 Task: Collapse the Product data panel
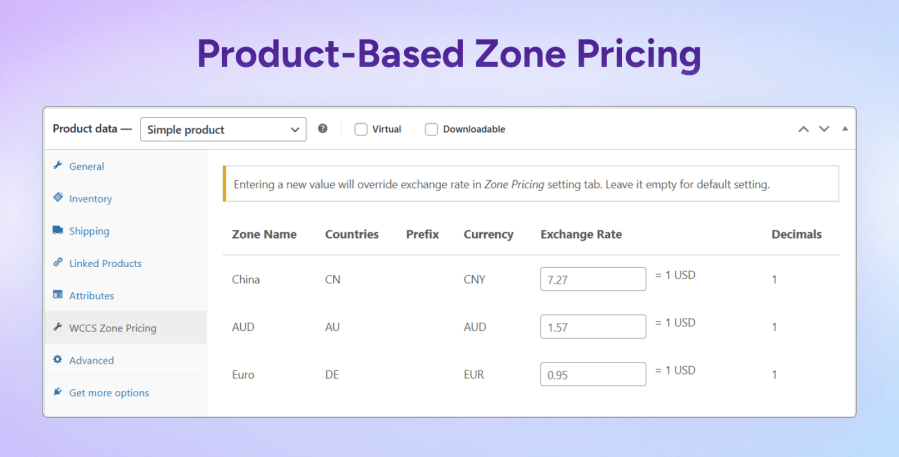click(x=845, y=129)
